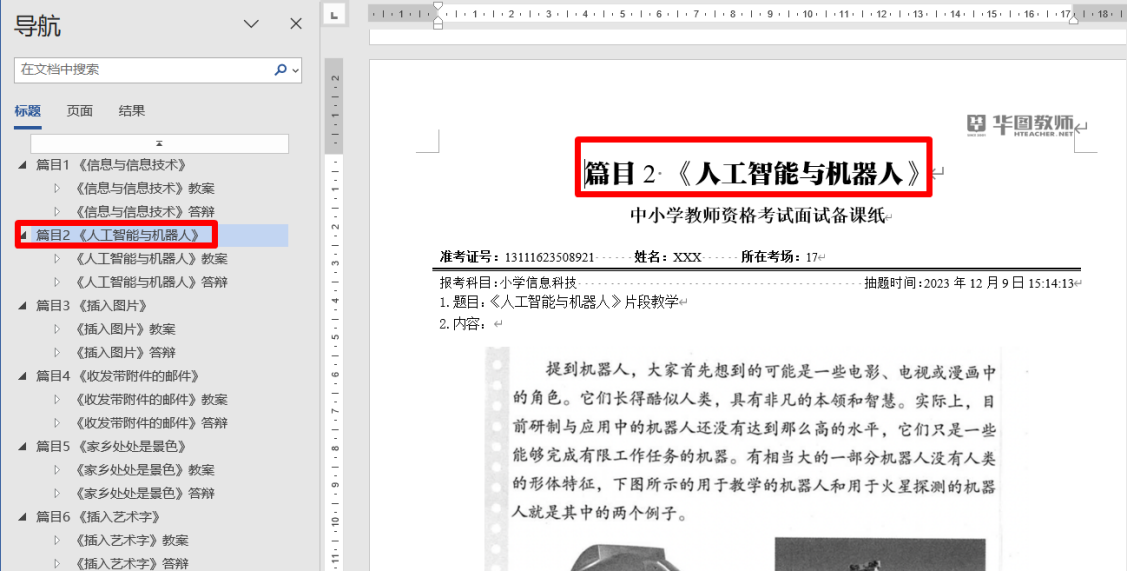Open search options dropdown arrow

pos(295,70)
